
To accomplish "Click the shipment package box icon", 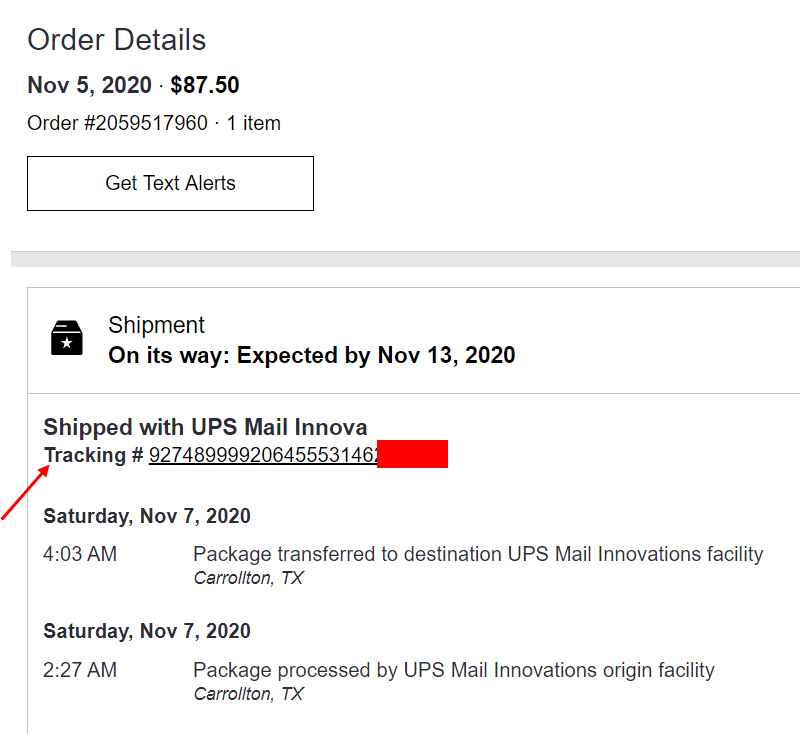I will tap(67, 338).
